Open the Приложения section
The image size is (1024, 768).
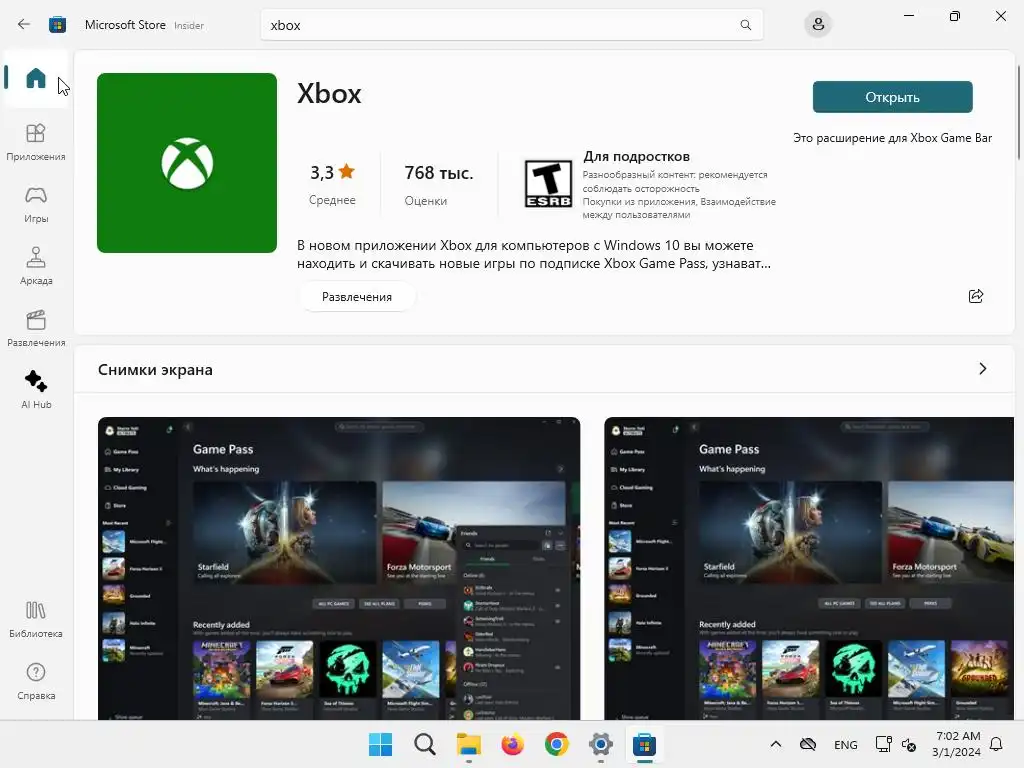coord(36,142)
